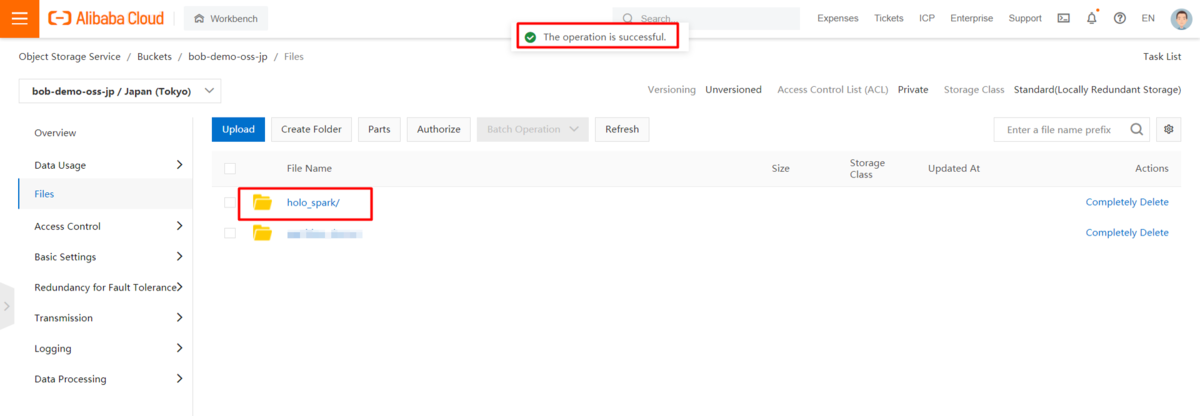Switch language via EN

click(x=1148, y=18)
